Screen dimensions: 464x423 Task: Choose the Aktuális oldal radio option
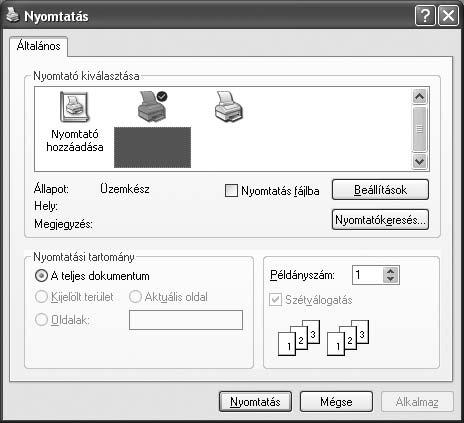(135, 297)
